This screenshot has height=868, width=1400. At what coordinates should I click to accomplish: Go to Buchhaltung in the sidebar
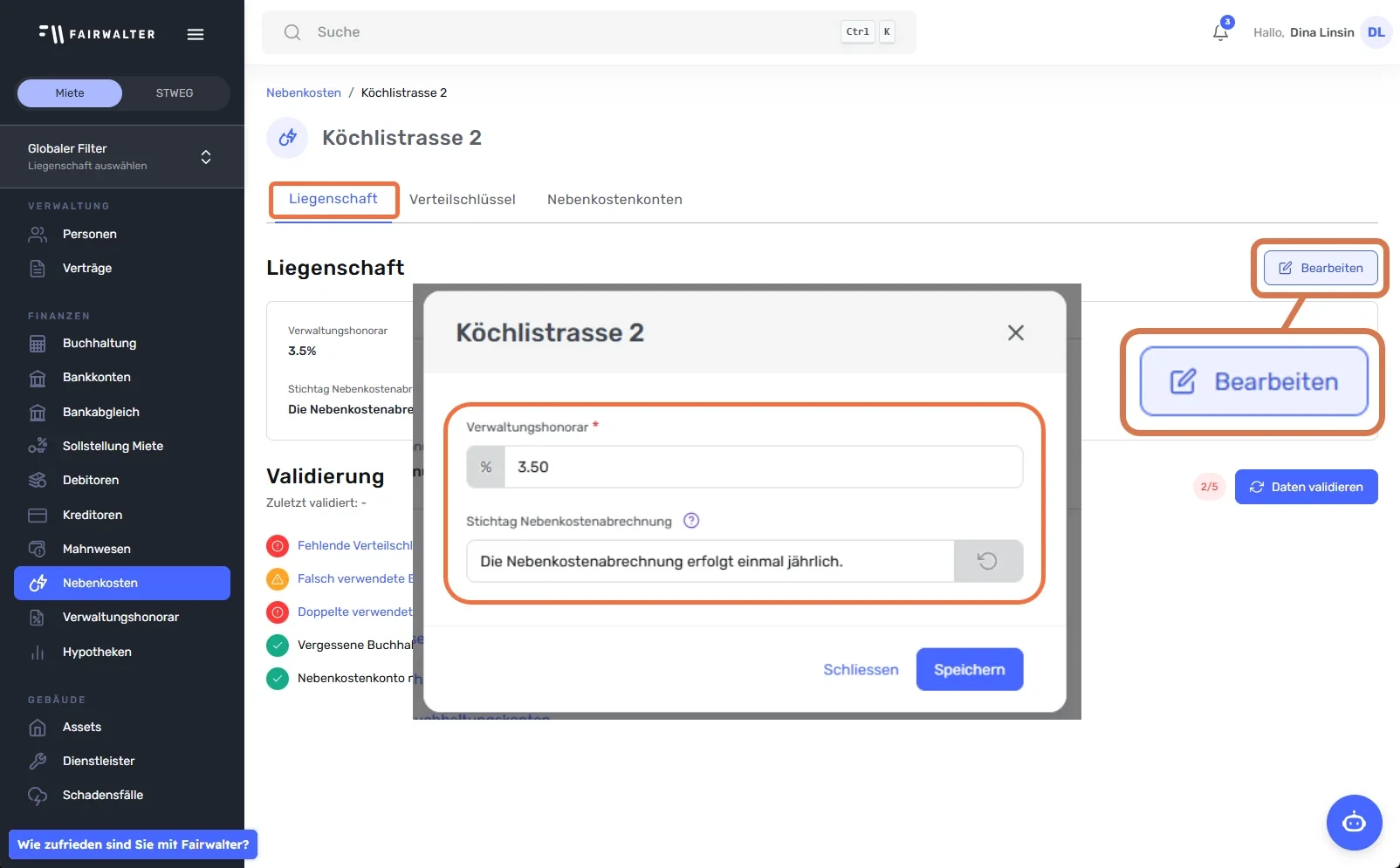122,343
